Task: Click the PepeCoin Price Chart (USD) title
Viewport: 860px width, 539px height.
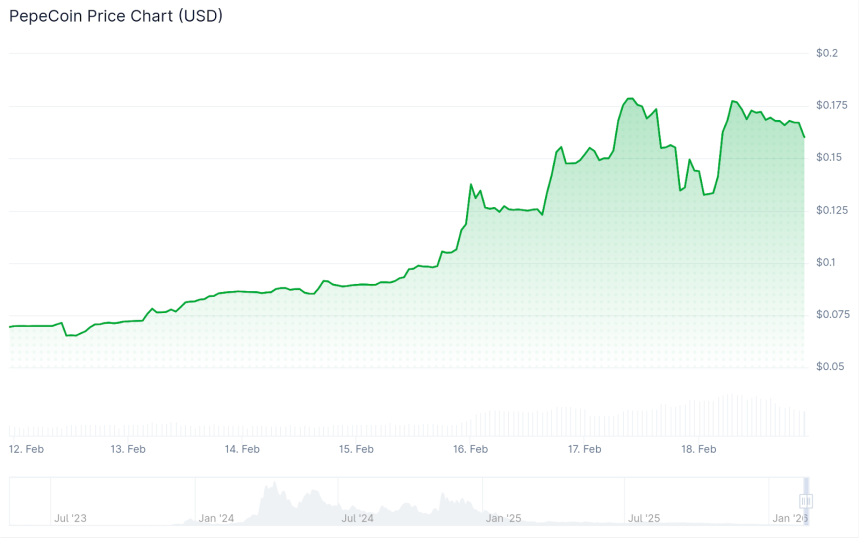Action: (x=116, y=16)
